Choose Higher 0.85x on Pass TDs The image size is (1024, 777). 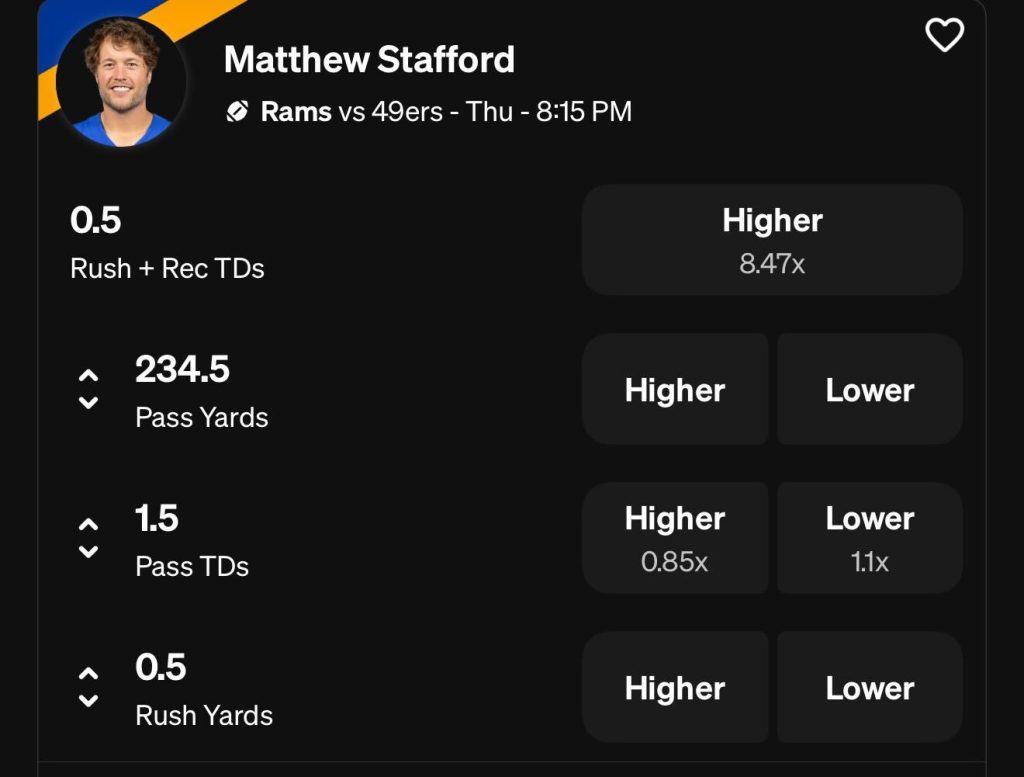click(x=675, y=538)
